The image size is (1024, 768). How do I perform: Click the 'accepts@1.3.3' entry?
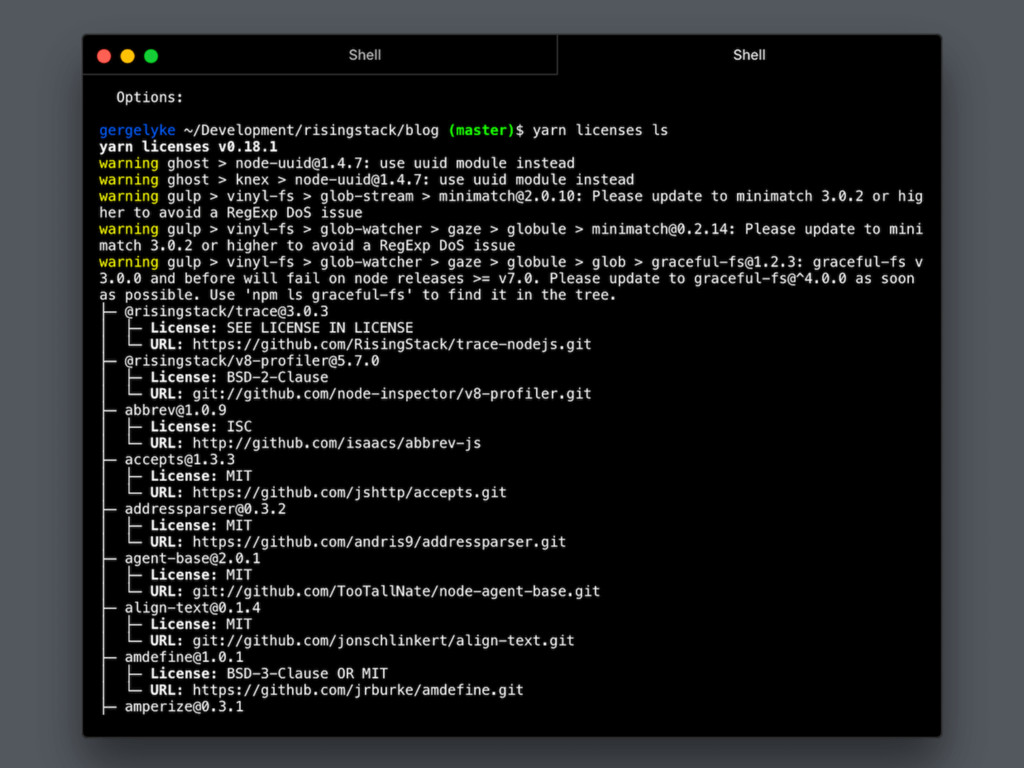180,459
